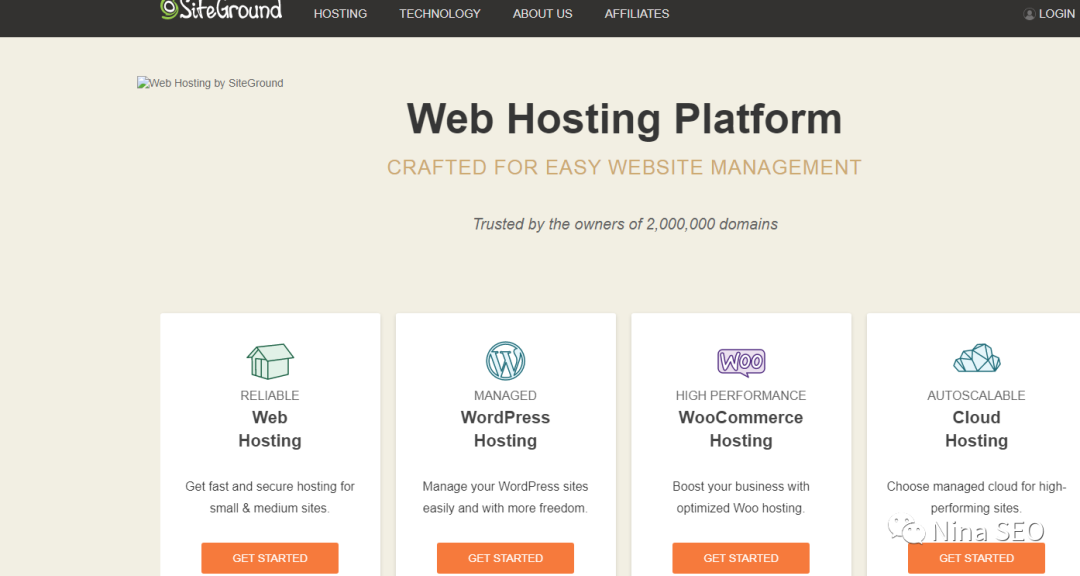Click the WooCommerce Woo icon
The width and height of the screenshot is (1080, 576).
(x=741, y=362)
